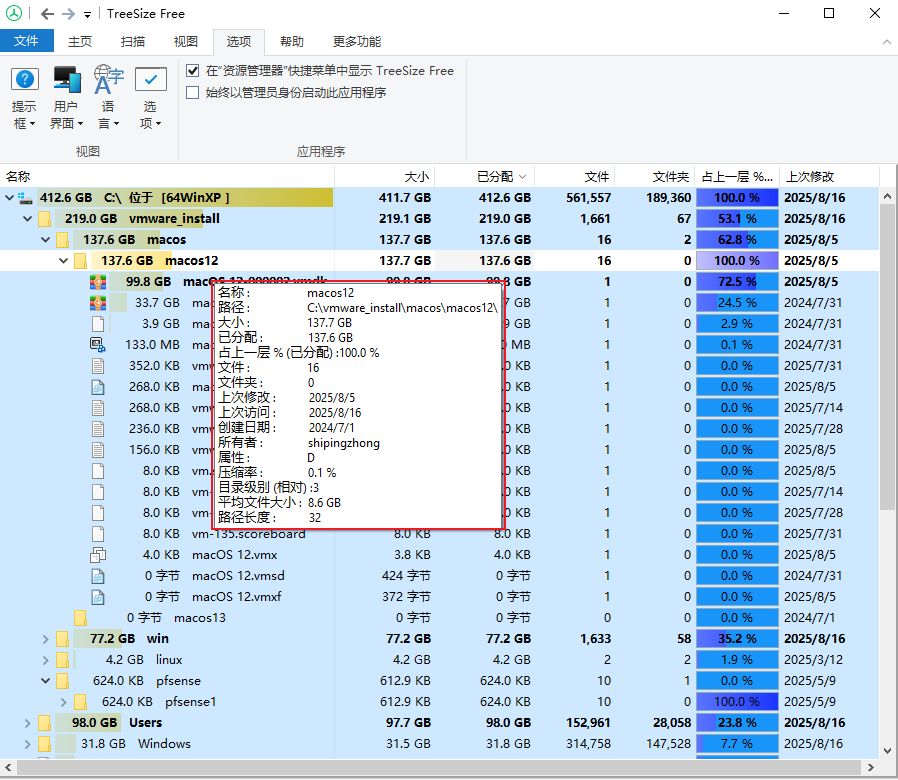Viewport: 898px width, 780px height.
Task: Switch to the 主页 home tab
Action: pyautogui.click(x=80, y=41)
